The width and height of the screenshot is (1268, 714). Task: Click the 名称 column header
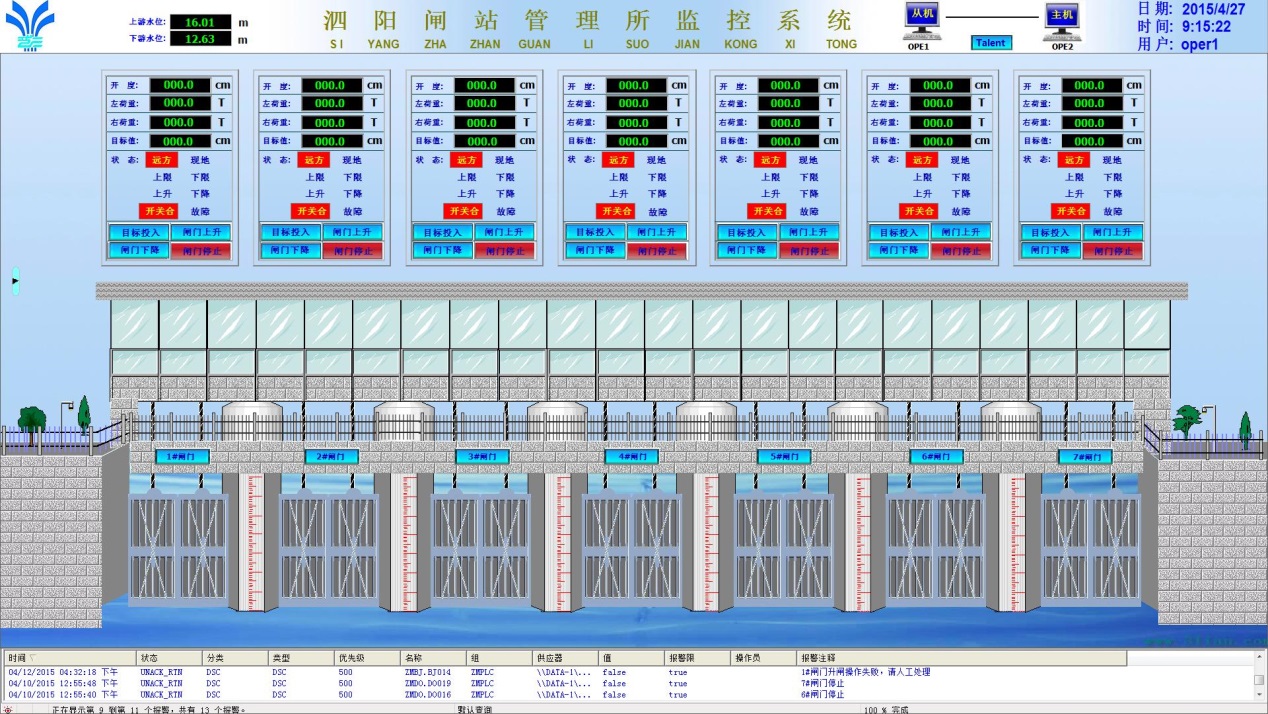pyautogui.click(x=433, y=658)
